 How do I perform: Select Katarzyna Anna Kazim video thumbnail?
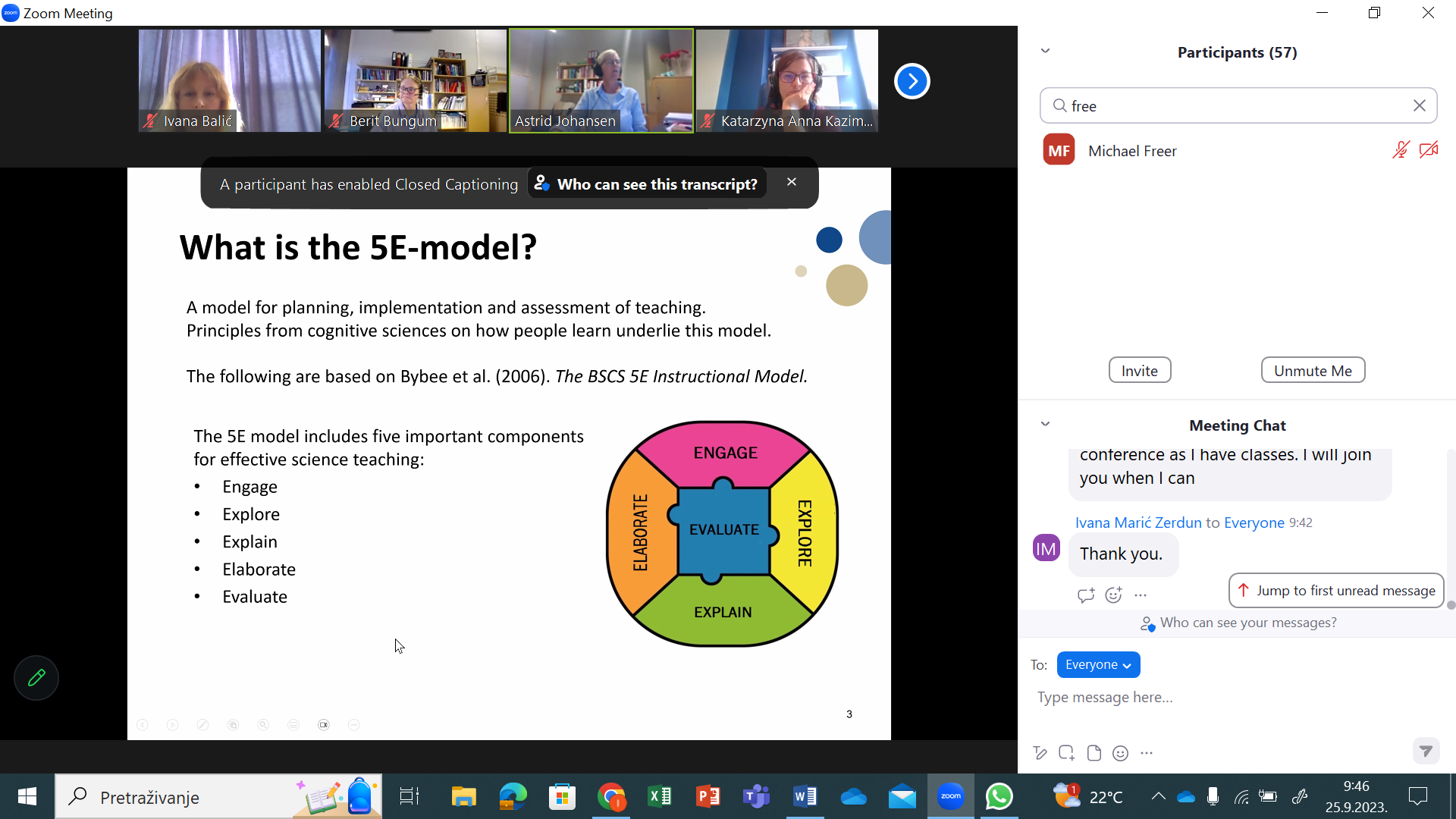click(787, 80)
